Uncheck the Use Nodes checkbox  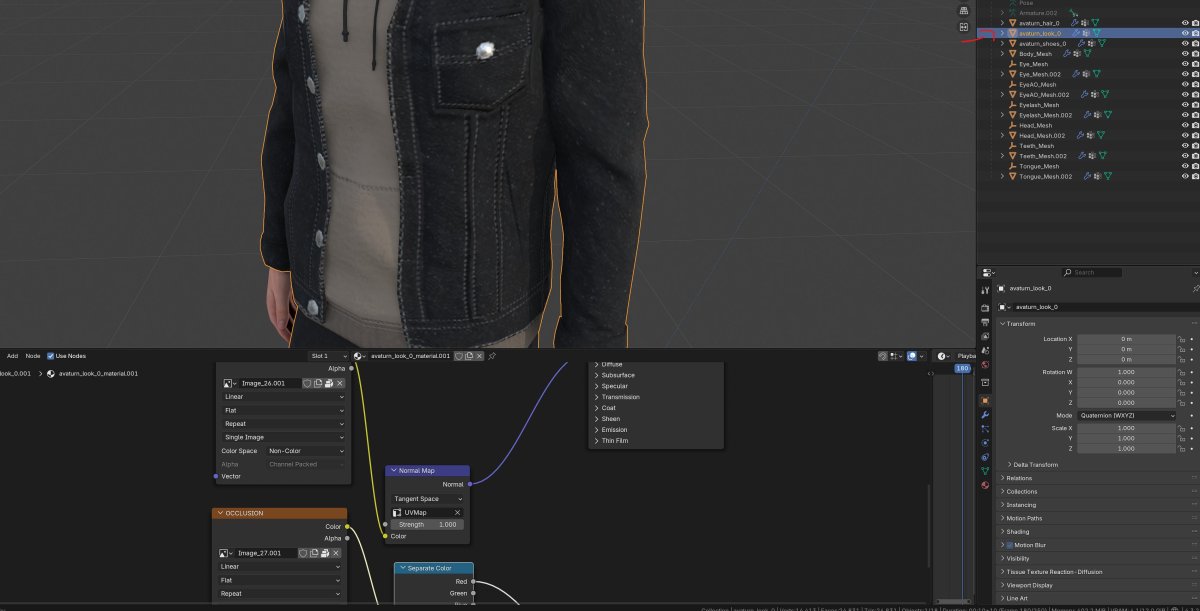pos(51,356)
